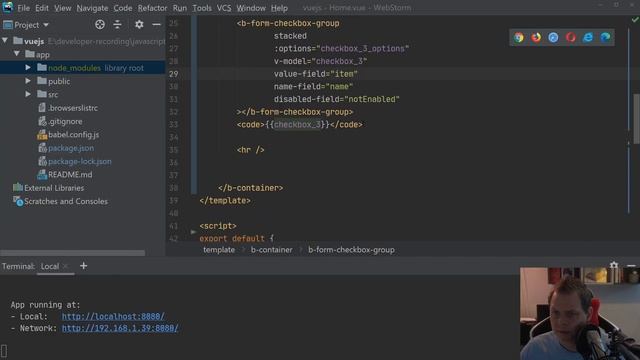Image resolution: width=640 pixels, height=360 pixels.
Task: Click the Project panel horizontal scrollbar
Action: tap(73, 253)
